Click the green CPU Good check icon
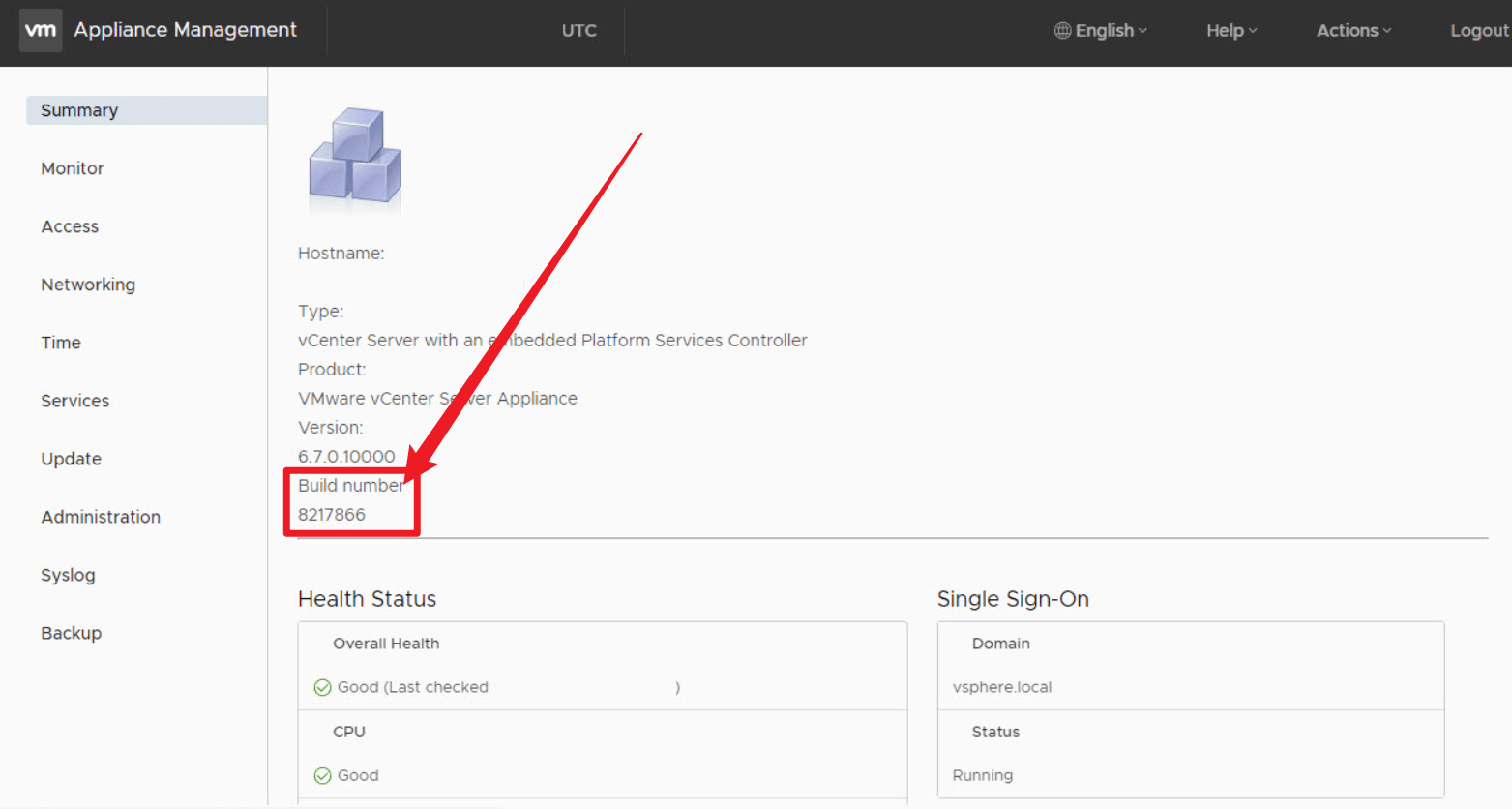Image resolution: width=1512 pixels, height=809 pixels. point(323,776)
